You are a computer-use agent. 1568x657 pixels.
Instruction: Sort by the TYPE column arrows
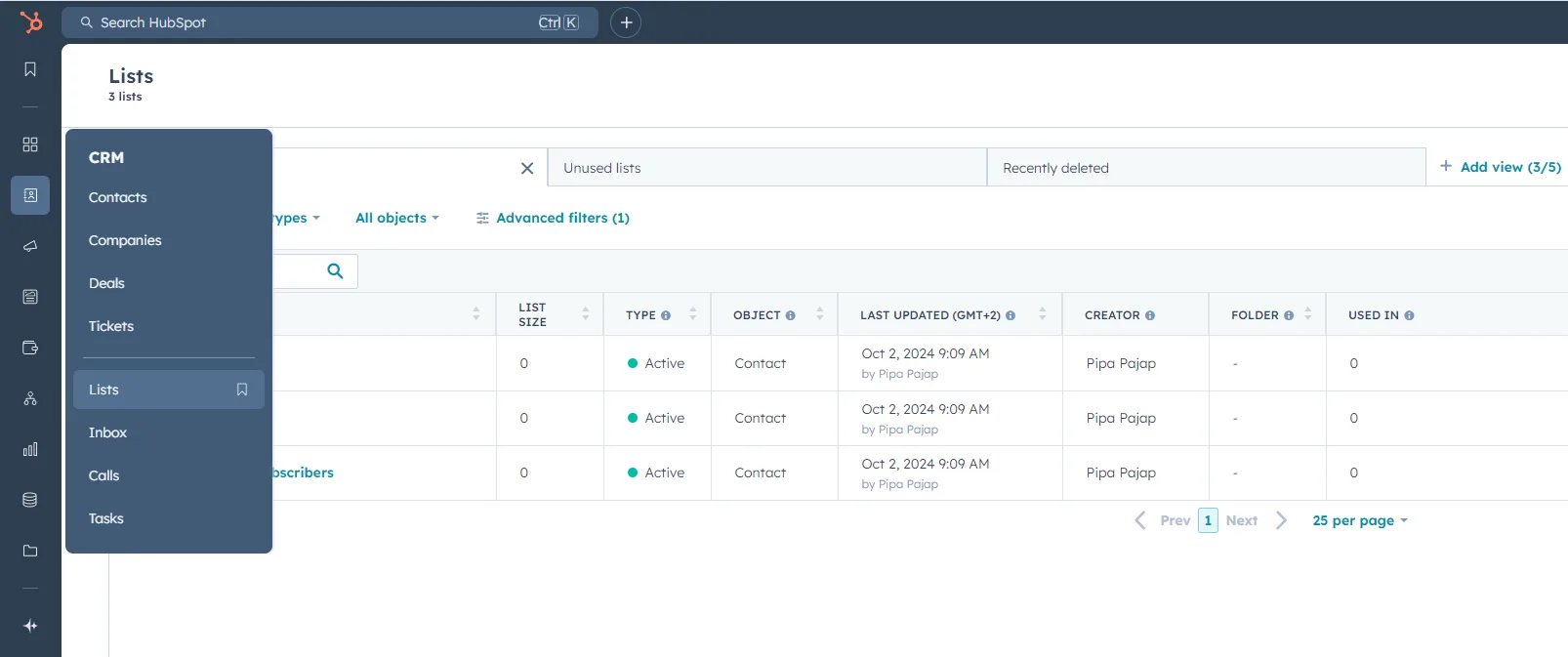pyautogui.click(x=693, y=313)
